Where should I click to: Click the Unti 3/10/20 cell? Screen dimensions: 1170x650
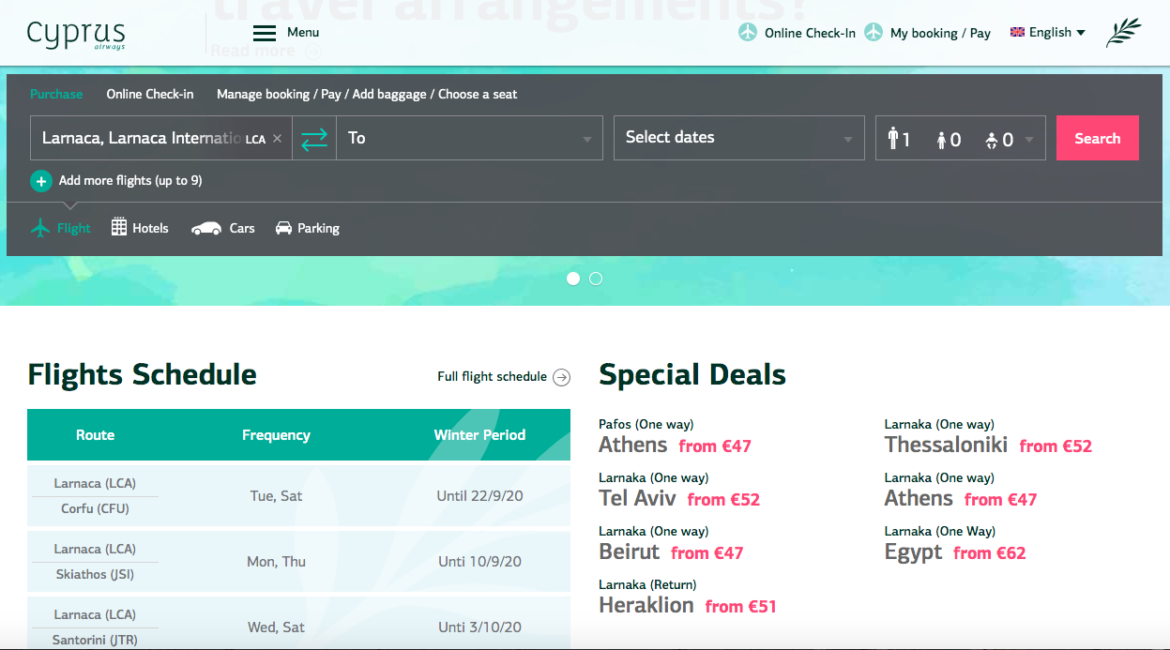click(x=480, y=627)
